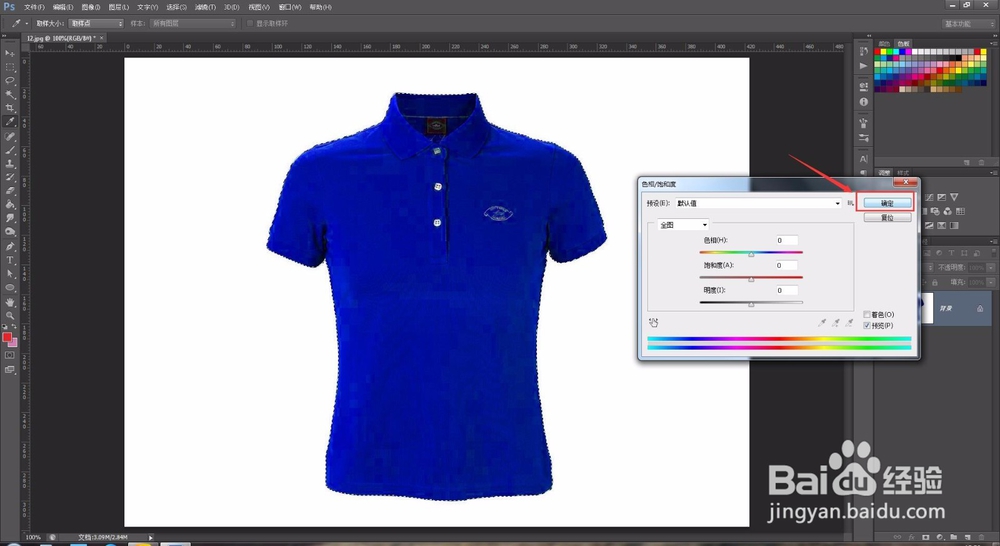The width and height of the screenshot is (1000, 546).
Task: Click the Lightness slider handle
Action: 751,304
